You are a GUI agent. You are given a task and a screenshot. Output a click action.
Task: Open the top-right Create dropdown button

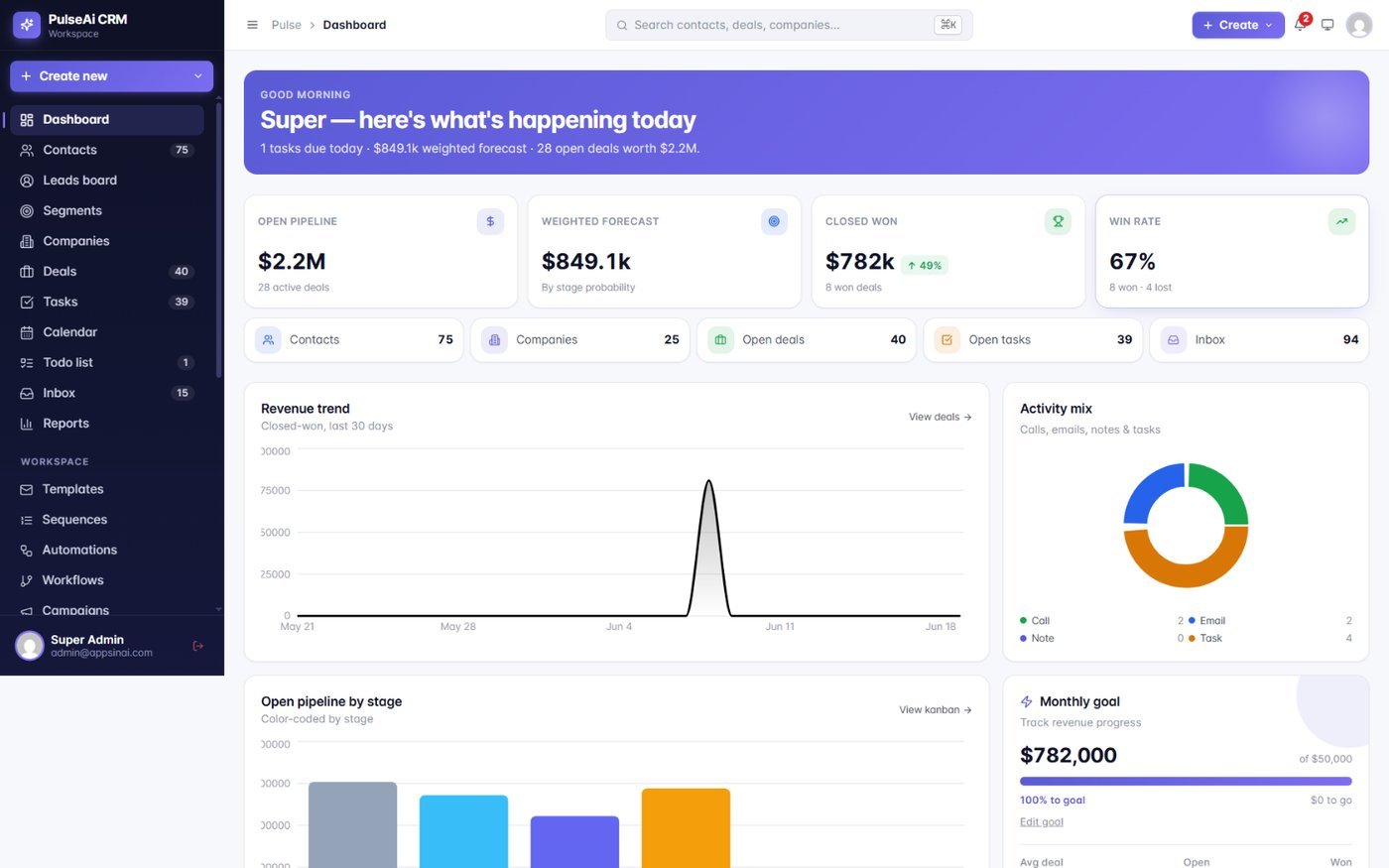click(x=1238, y=25)
